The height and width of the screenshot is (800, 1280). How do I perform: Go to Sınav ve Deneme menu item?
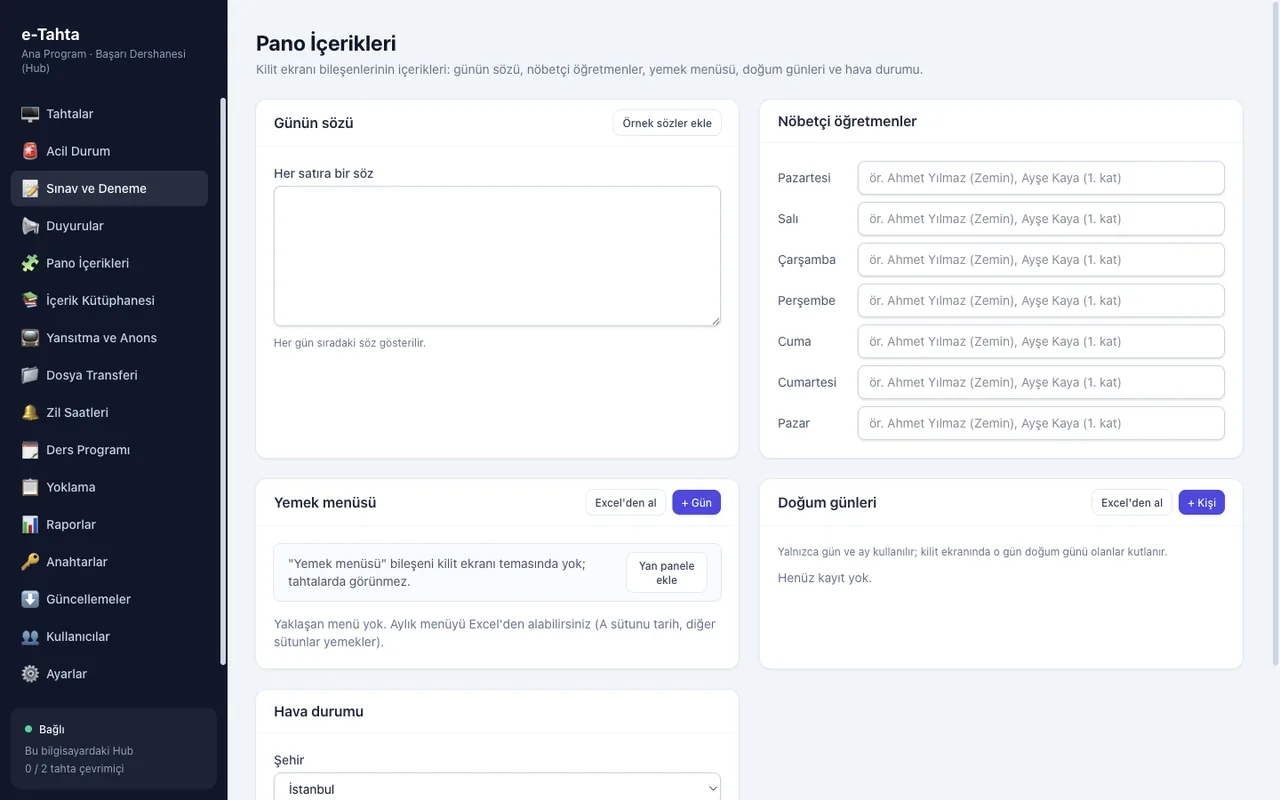pyautogui.click(x=109, y=188)
